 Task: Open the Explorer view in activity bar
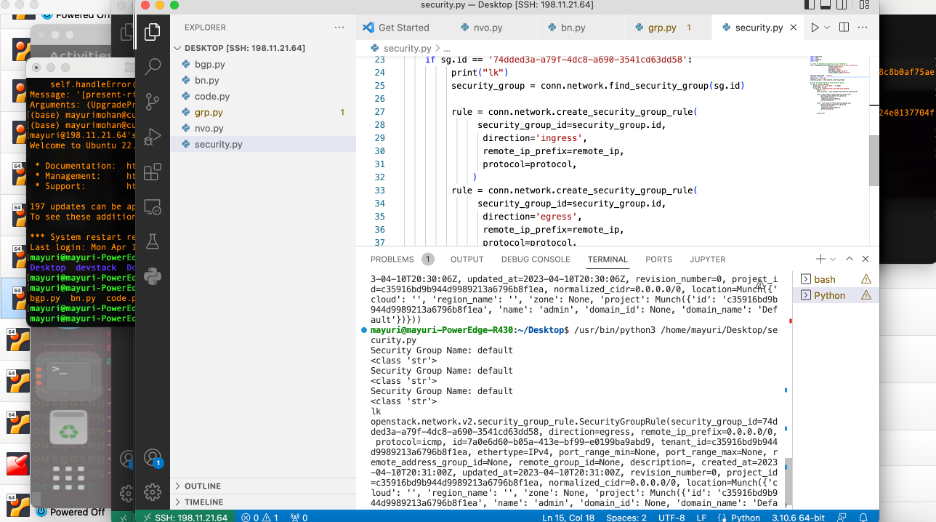pyautogui.click(x=152, y=31)
